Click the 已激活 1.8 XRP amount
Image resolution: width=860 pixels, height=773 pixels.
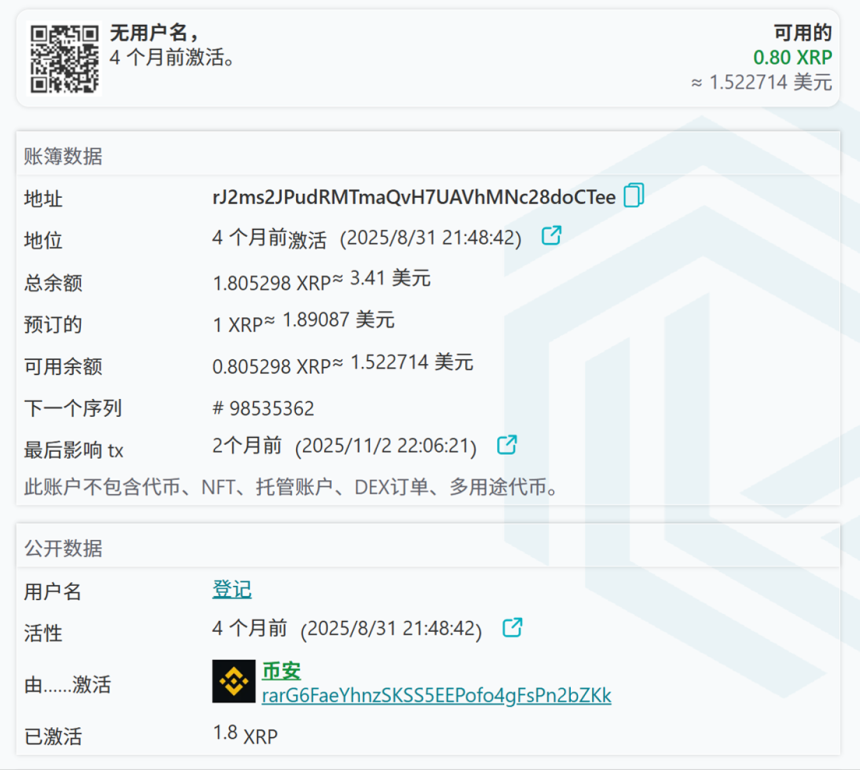[245, 735]
